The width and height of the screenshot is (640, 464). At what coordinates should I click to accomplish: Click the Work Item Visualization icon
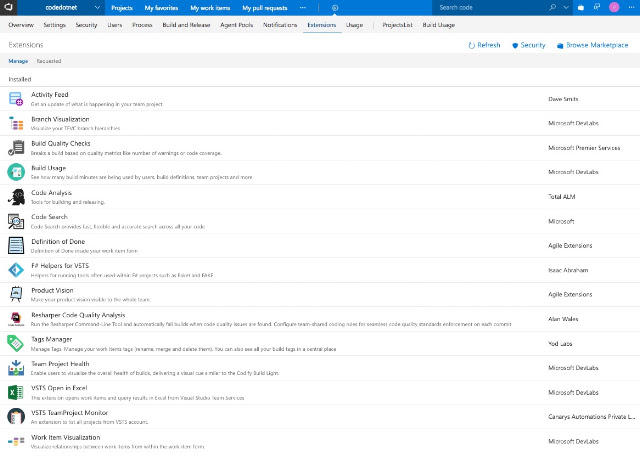[x=16, y=441]
